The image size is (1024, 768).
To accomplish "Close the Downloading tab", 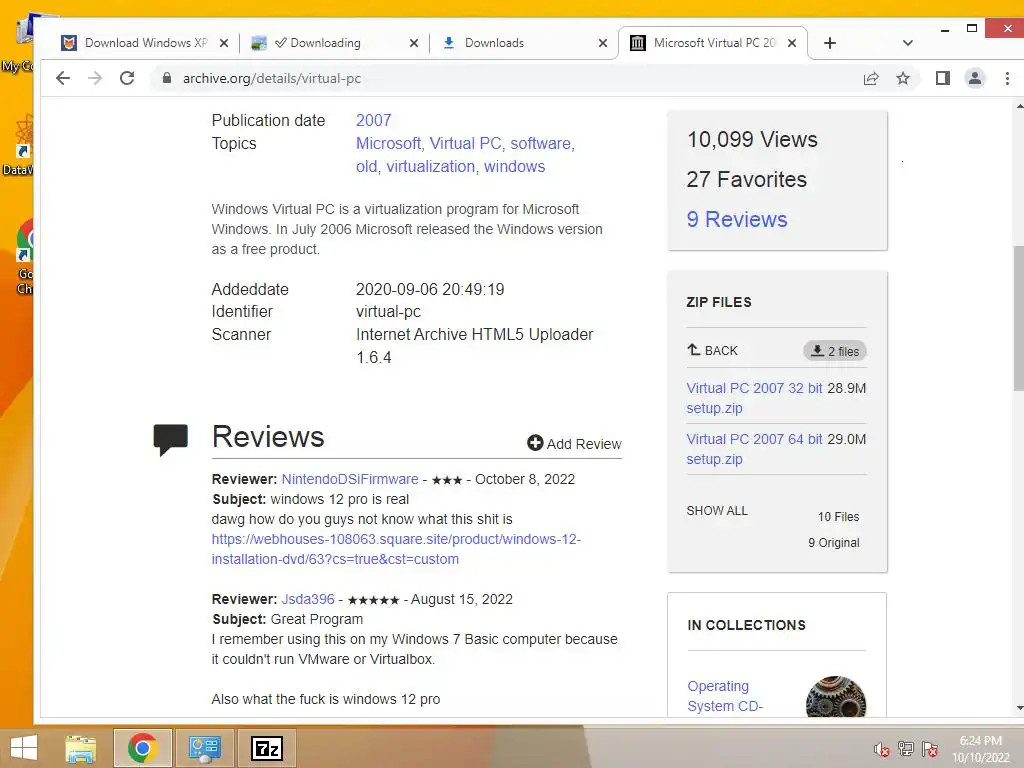I will pos(413,43).
